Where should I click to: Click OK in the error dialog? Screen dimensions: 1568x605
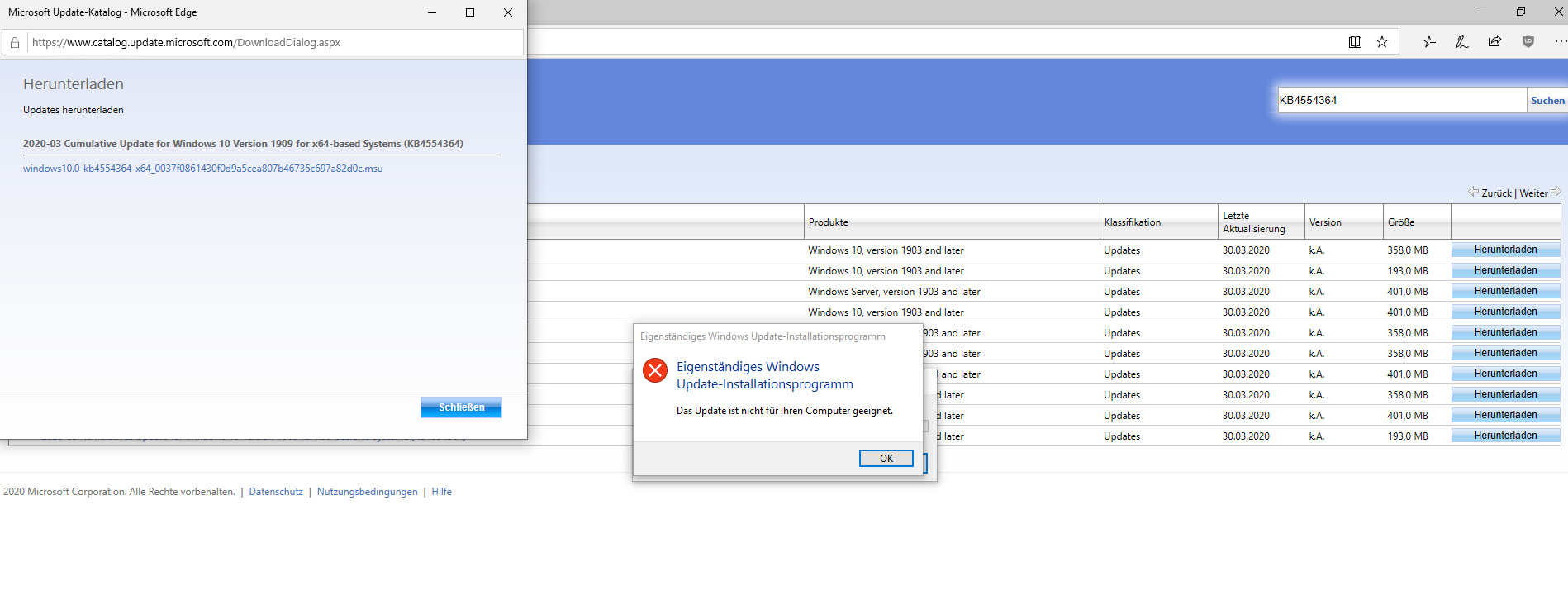click(x=886, y=459)
